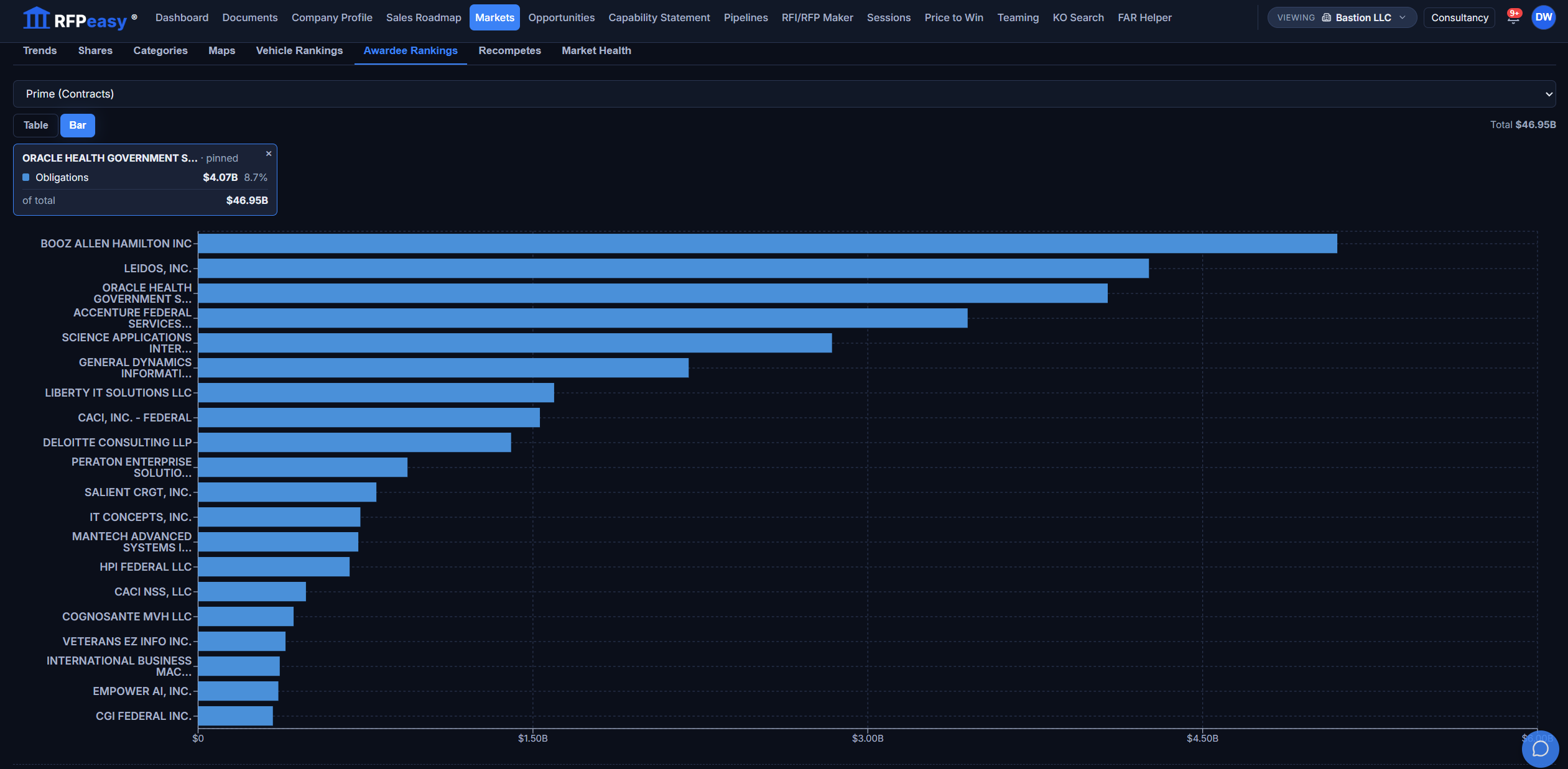Open Company Profile page

tap(332, 17)
